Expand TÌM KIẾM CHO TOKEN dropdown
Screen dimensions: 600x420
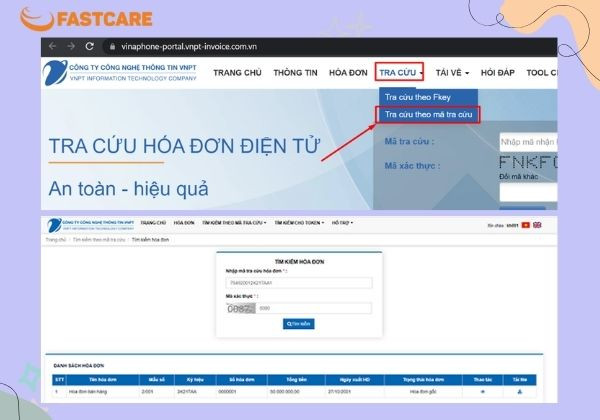coord(299,223)
